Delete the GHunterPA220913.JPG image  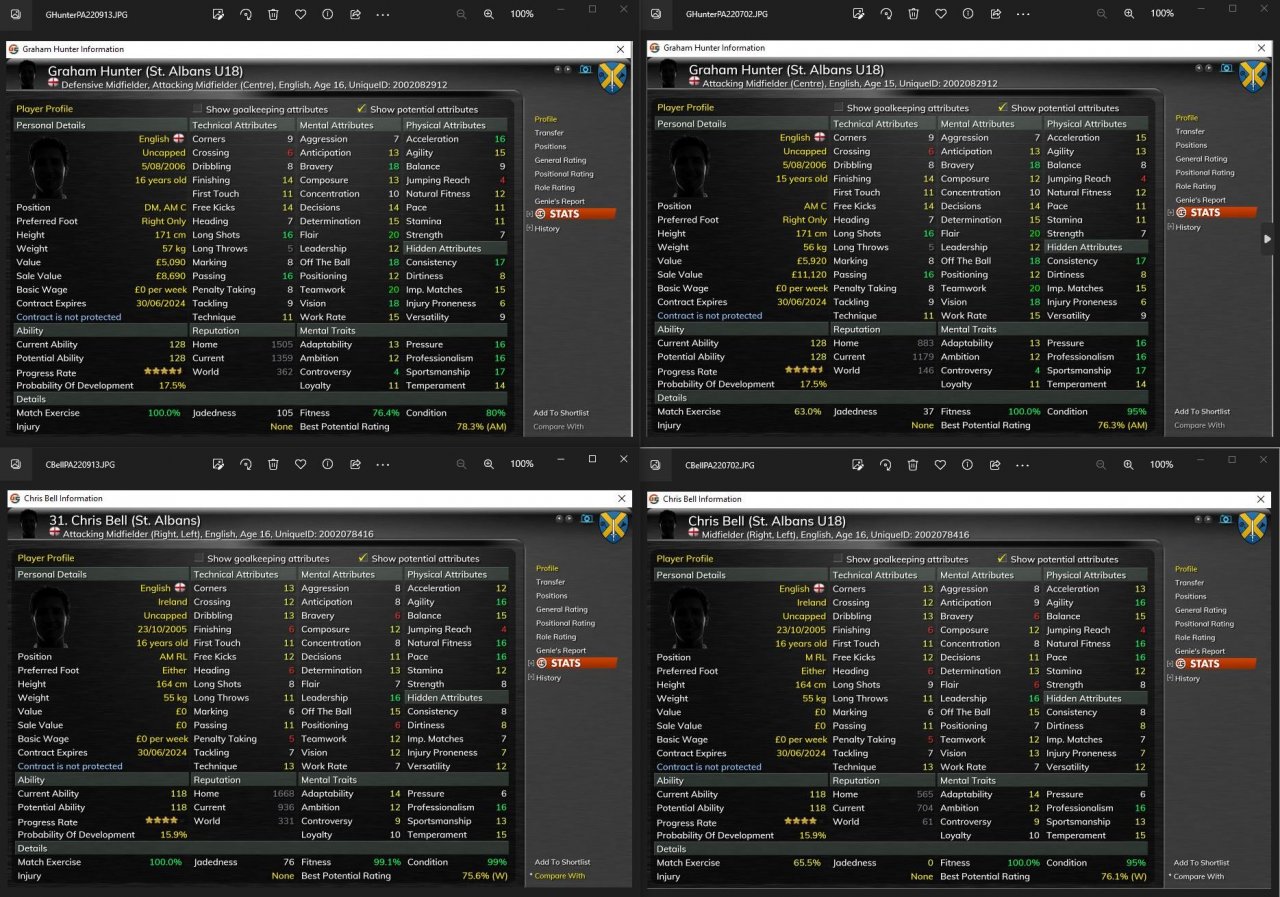273,15
